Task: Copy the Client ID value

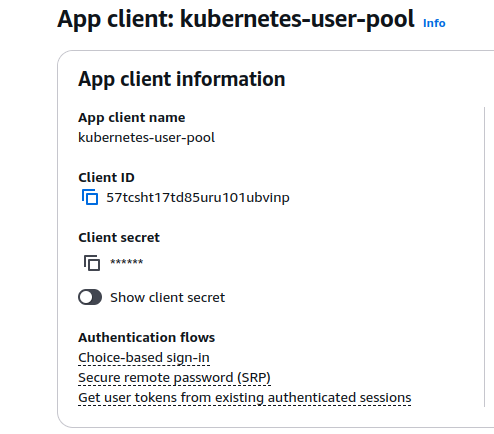Action: point(90,197)
